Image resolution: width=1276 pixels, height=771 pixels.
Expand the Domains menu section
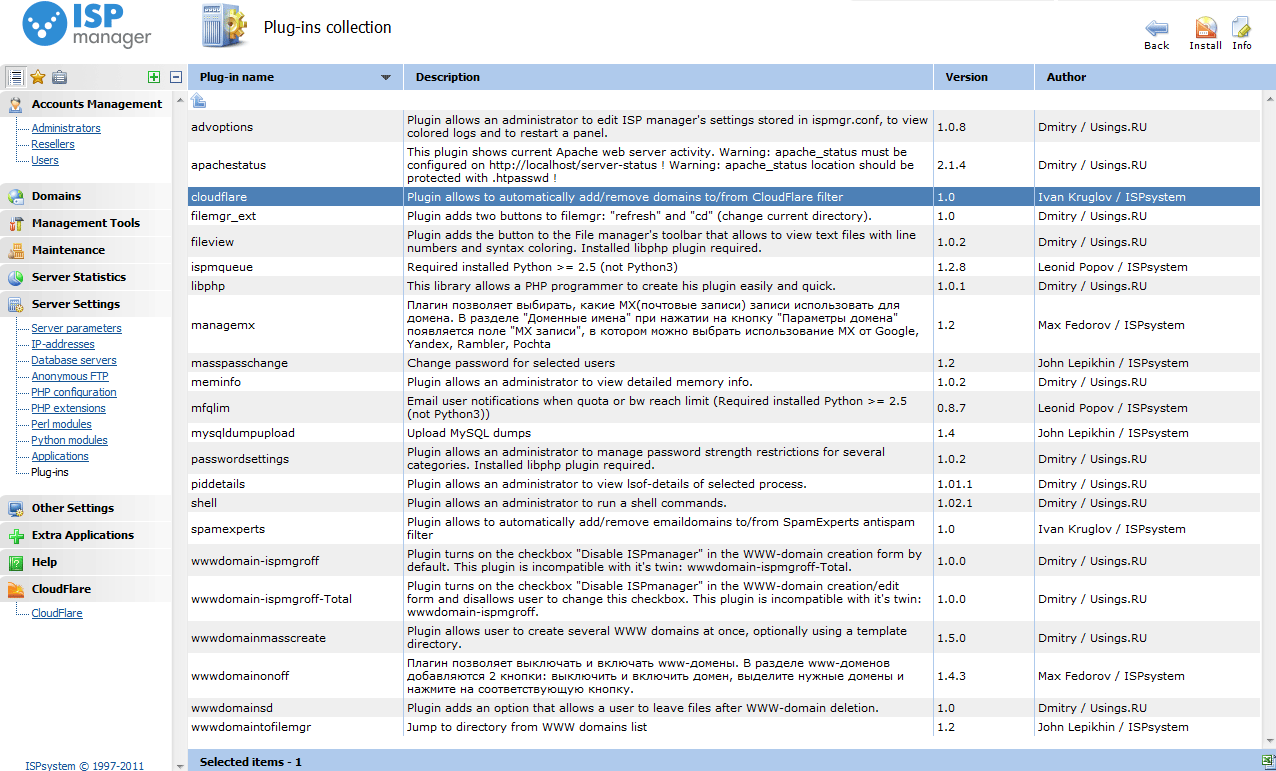(56, 196)
